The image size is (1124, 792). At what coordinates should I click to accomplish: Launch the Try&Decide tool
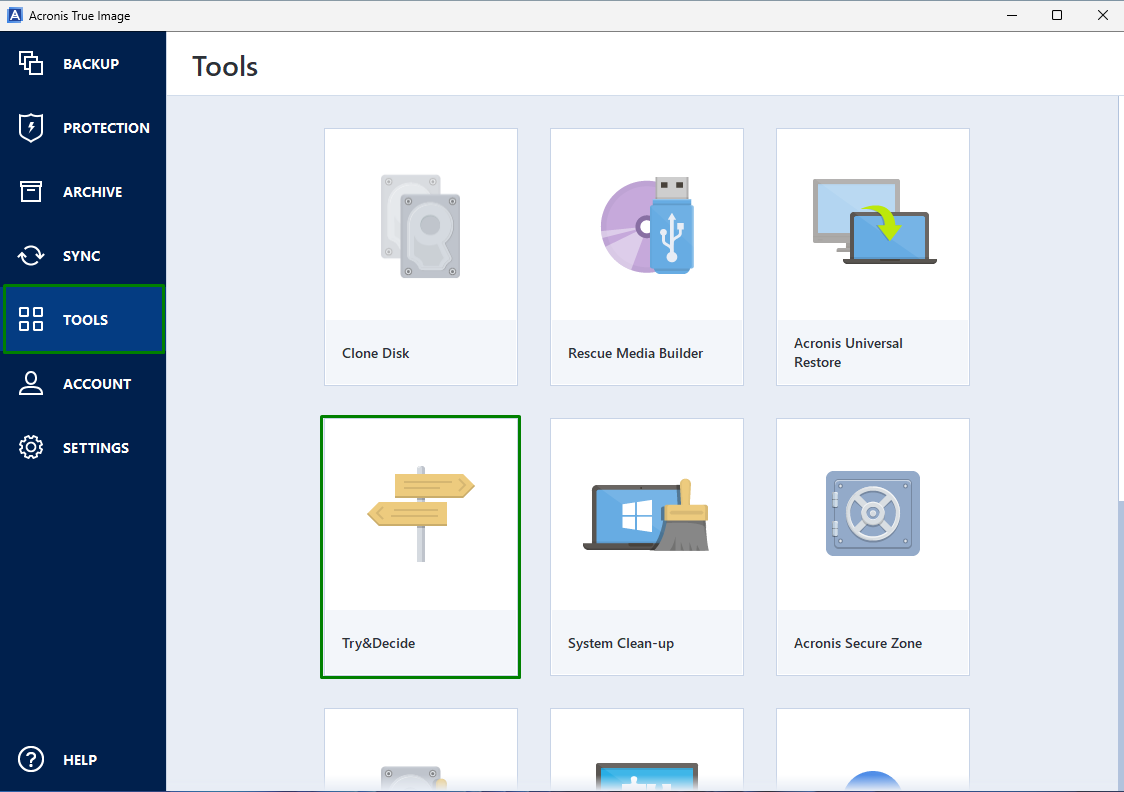[x=420, y=546]
